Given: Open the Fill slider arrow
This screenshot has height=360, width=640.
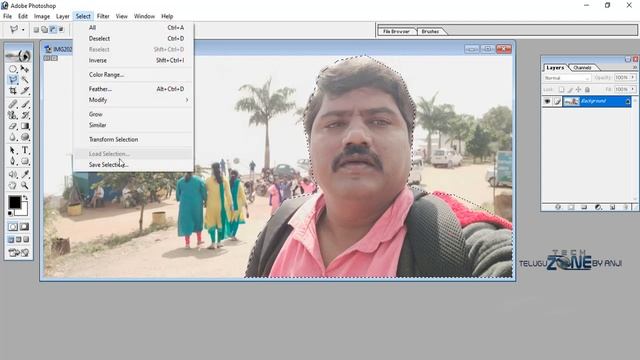Looking at the screenshot, I should pos(633,89).
